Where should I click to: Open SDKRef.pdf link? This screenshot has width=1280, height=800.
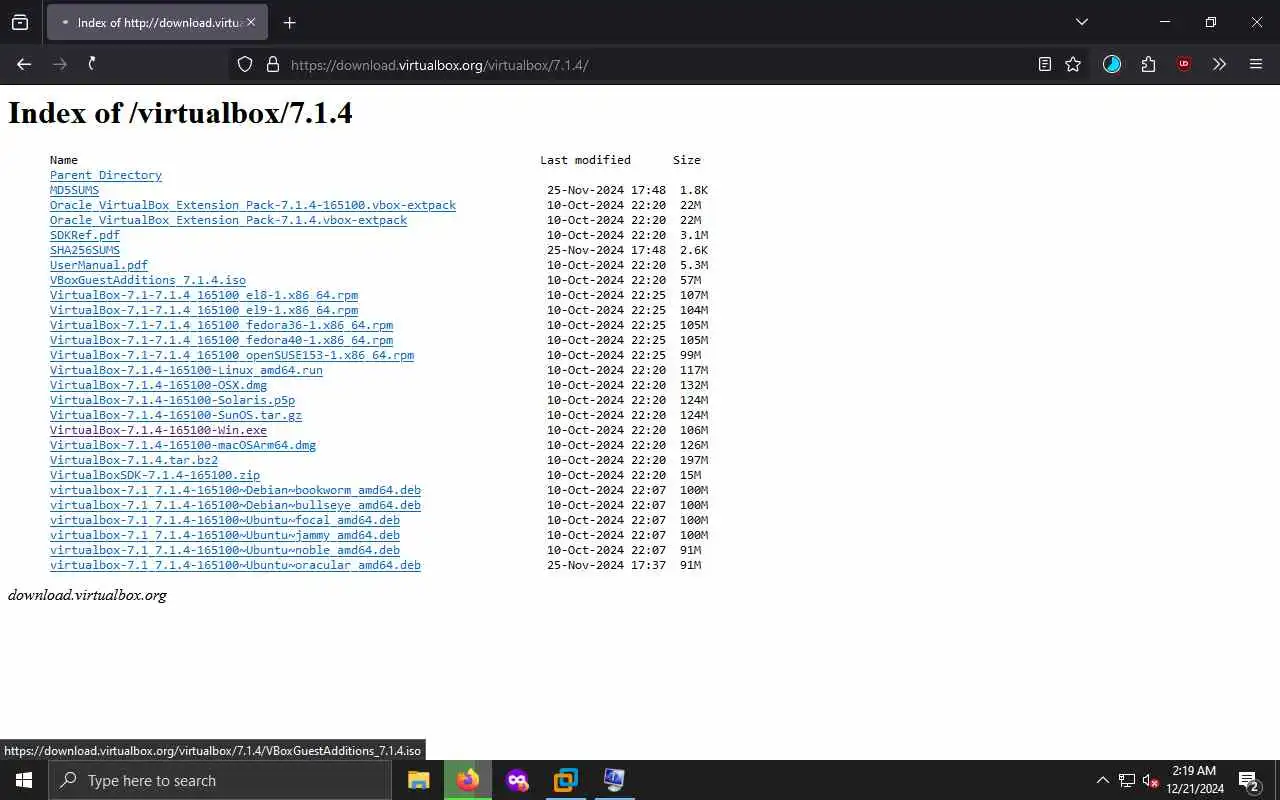click(x=85, y=235)
